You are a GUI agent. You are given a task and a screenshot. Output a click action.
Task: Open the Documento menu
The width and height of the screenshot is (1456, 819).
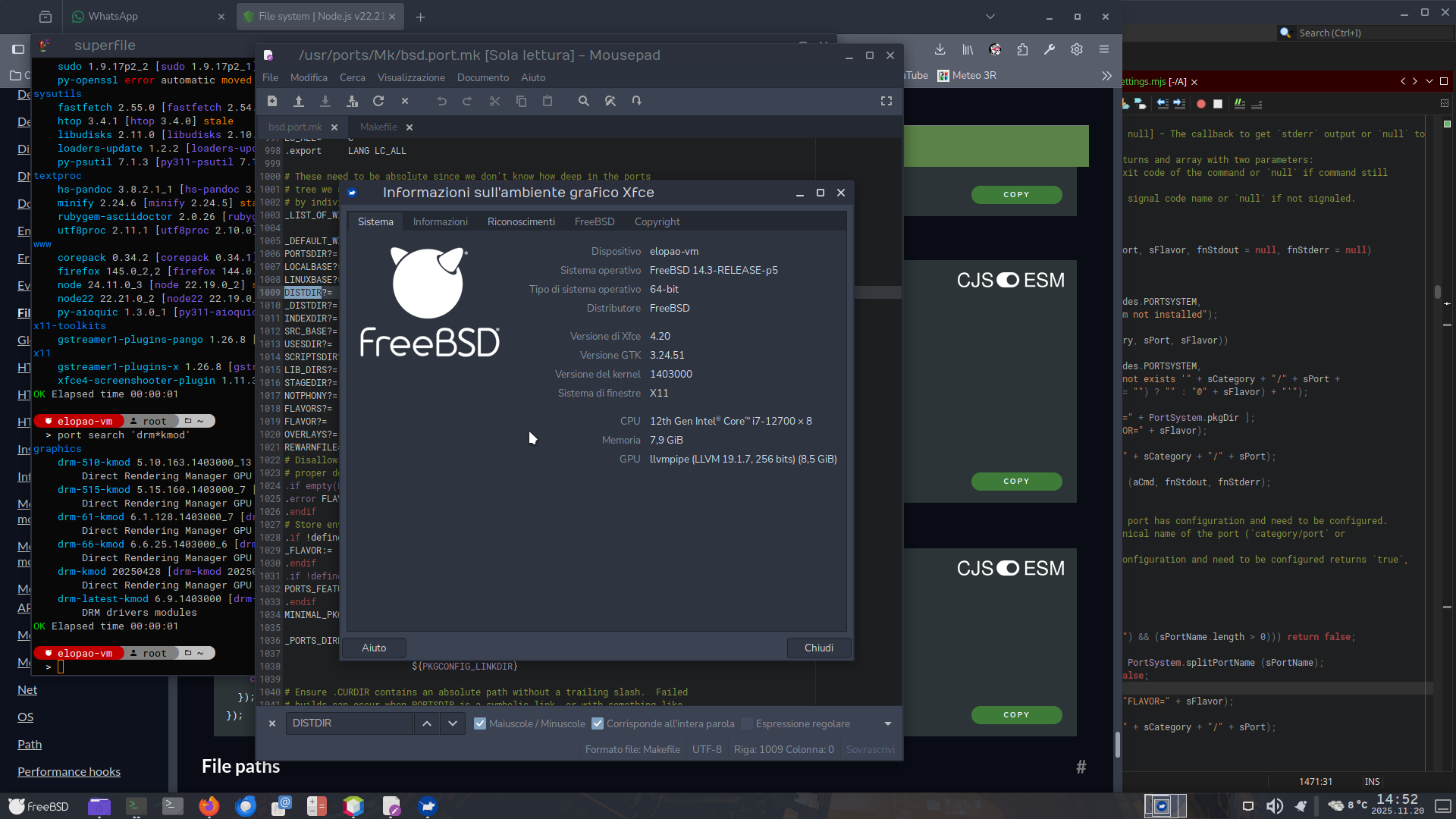point(482,77)
